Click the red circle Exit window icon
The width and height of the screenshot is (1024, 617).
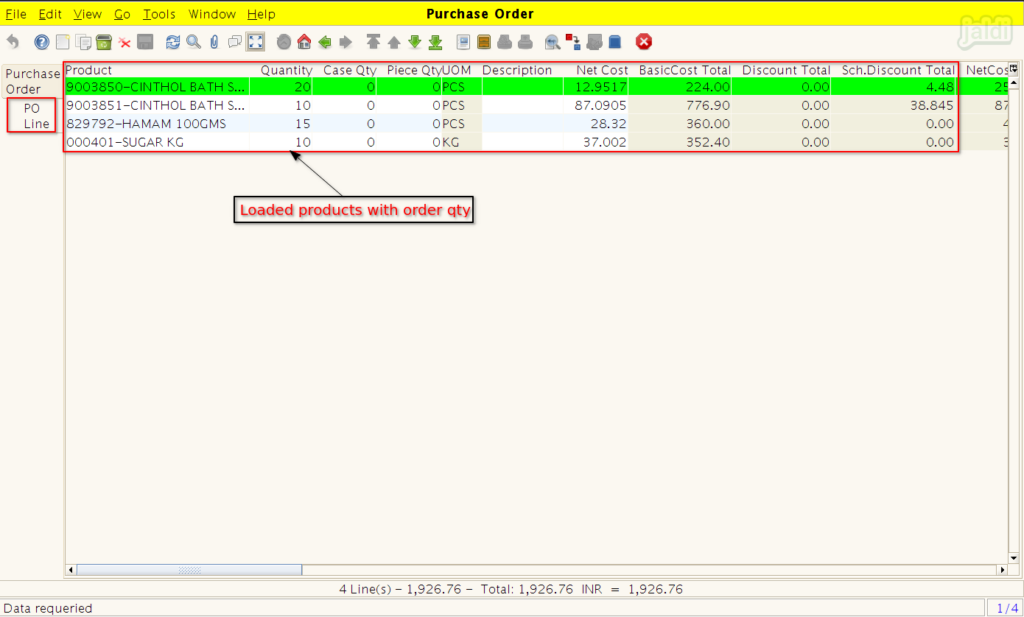point(644,42)
